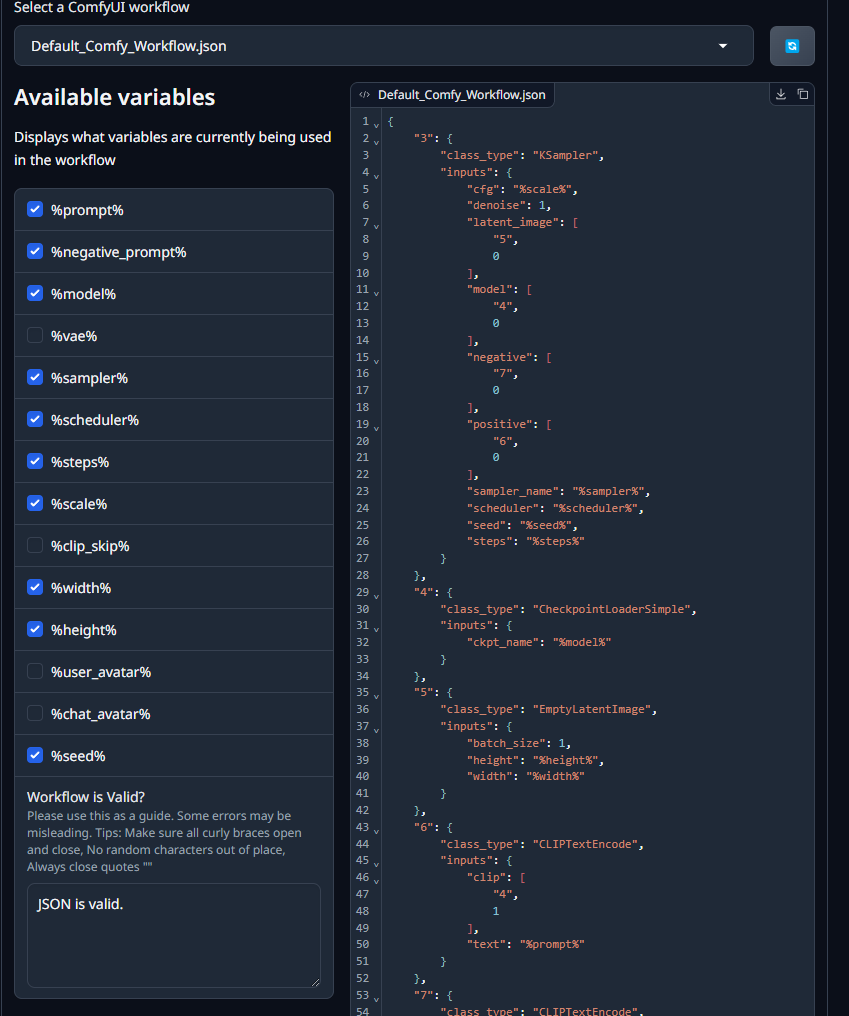Copy the workflow code to clipboard
Viewport: 849px width, 1016px height.
tap(802, 95)
